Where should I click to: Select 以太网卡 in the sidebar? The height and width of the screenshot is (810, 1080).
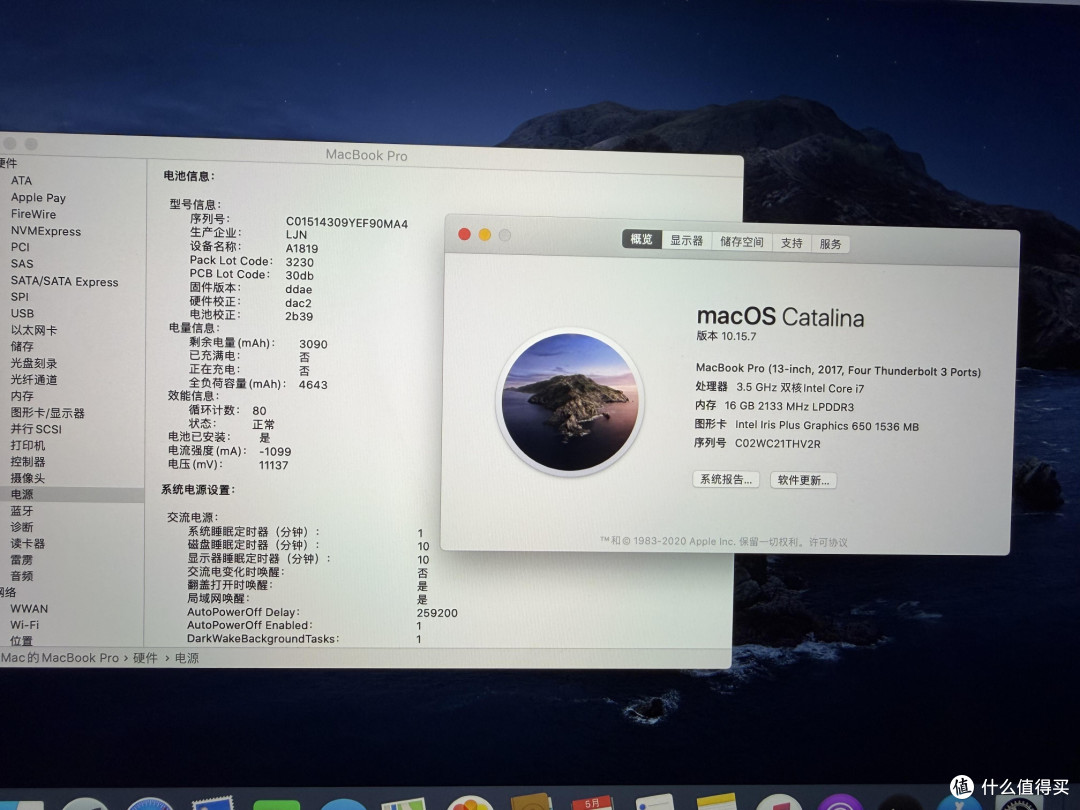[34, 330]
